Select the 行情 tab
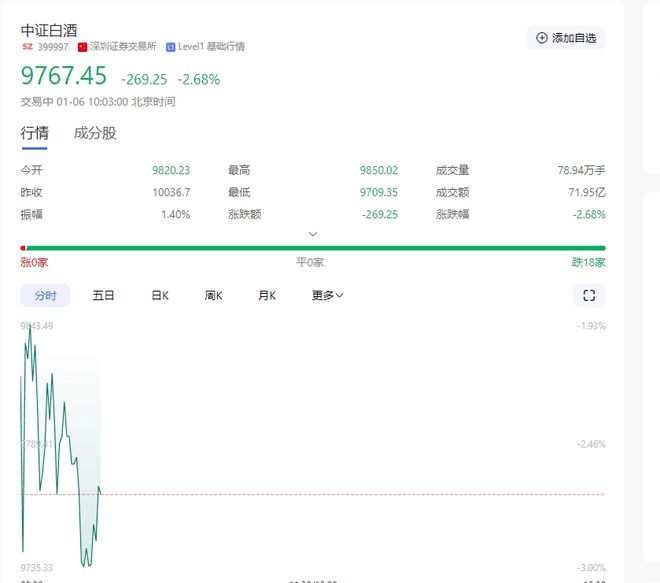The height and width of the screenshot is (583, 660). (x=35, y=133)
